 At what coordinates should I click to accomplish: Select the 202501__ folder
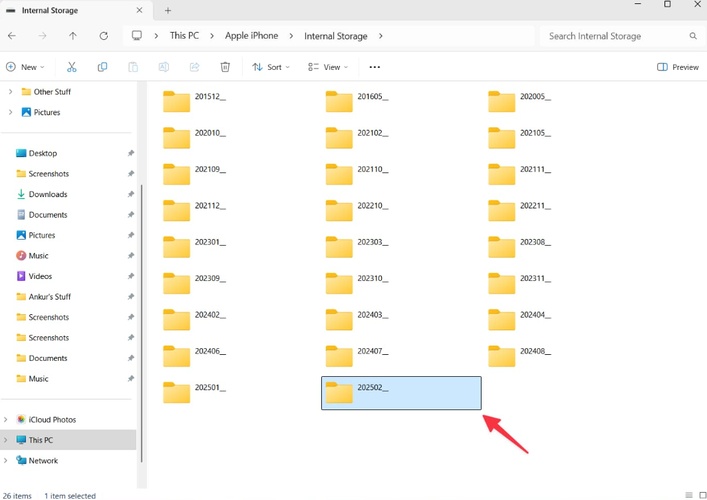tap(194, 393)
